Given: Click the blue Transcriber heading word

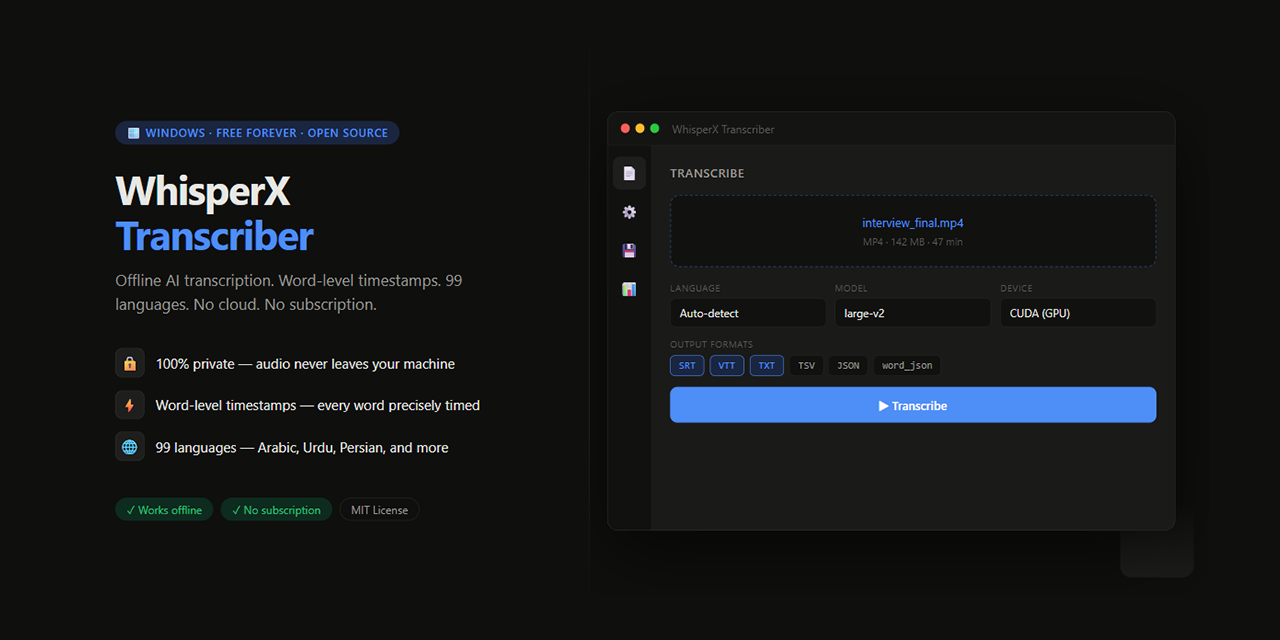Looking at the screenshot, I should click(x=214, y=237).
